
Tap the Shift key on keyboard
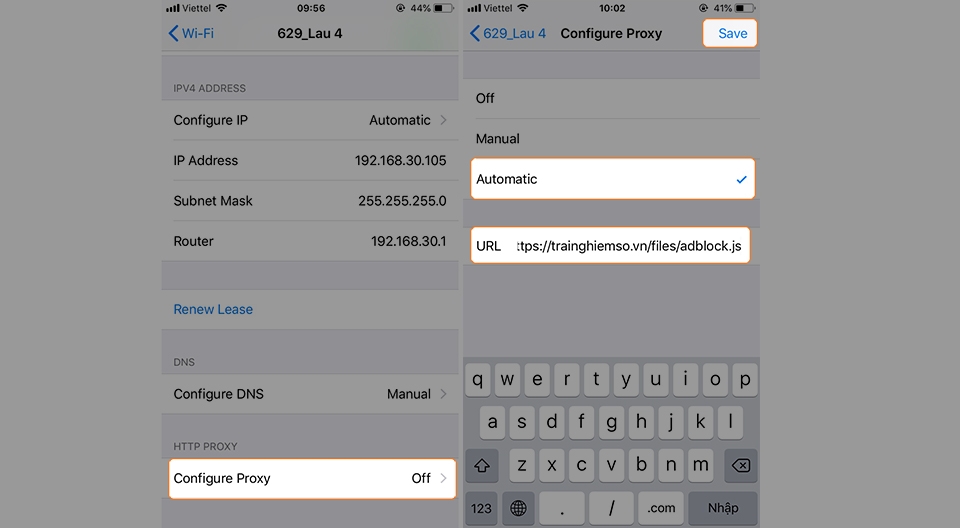tap(482, 465)
